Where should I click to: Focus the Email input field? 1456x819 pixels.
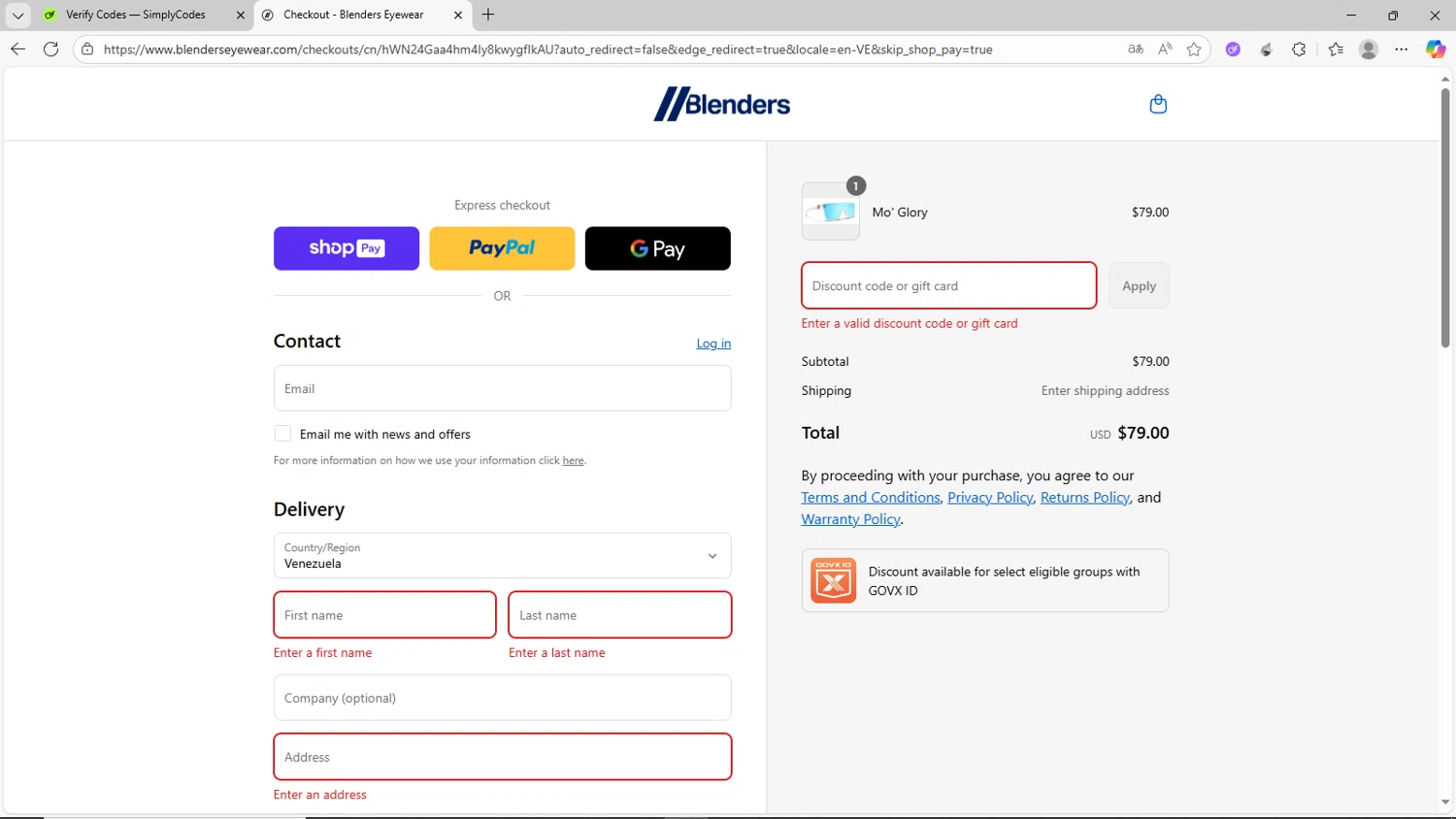click(x=502, y=388)
